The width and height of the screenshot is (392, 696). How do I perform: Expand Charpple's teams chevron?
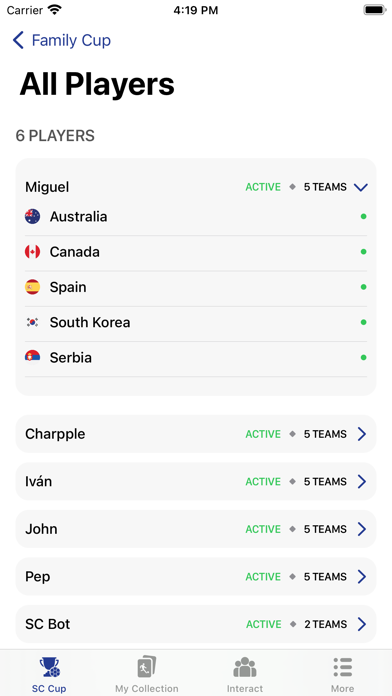pos(362,434)
